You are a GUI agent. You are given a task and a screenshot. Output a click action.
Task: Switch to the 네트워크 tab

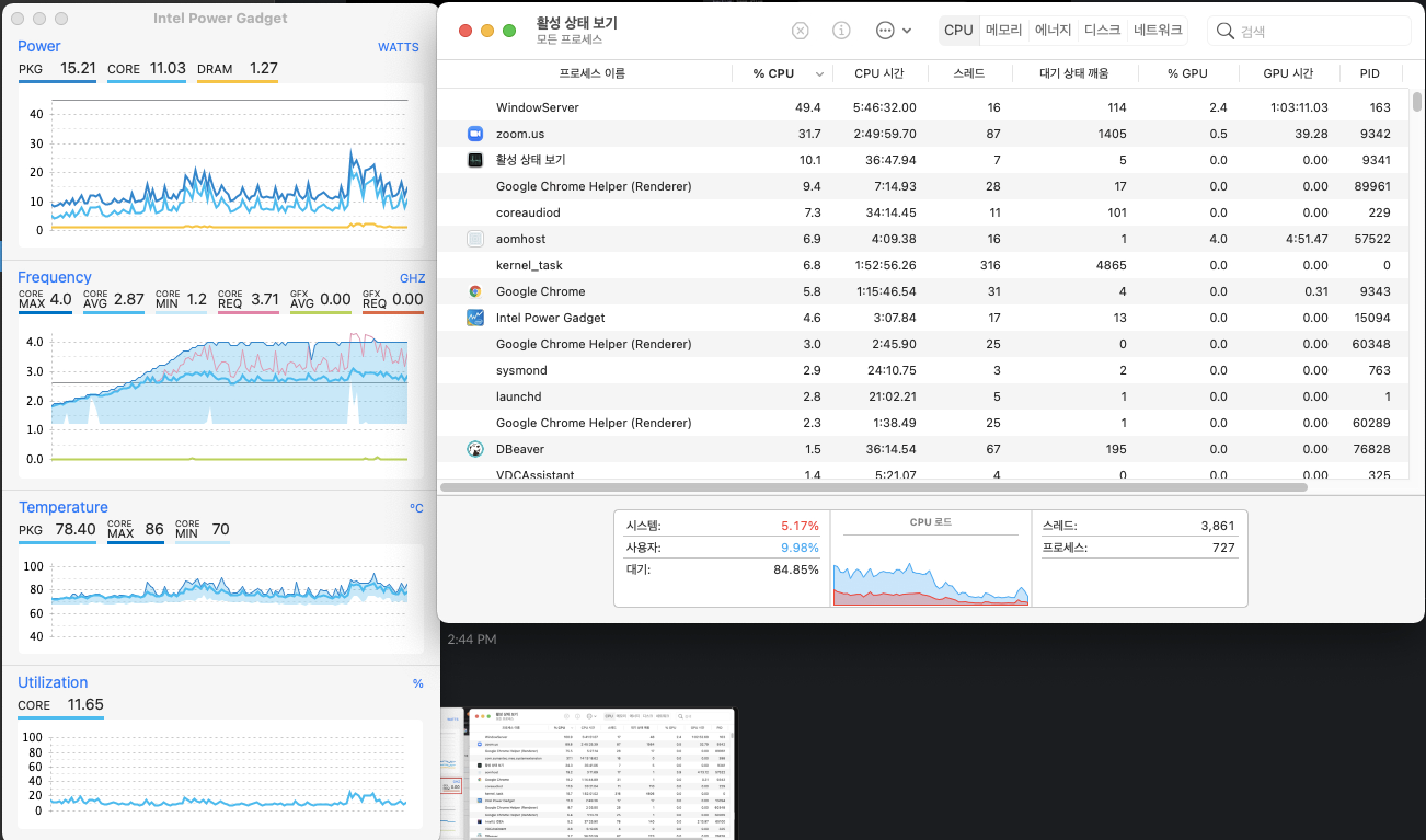(1158, 31)
